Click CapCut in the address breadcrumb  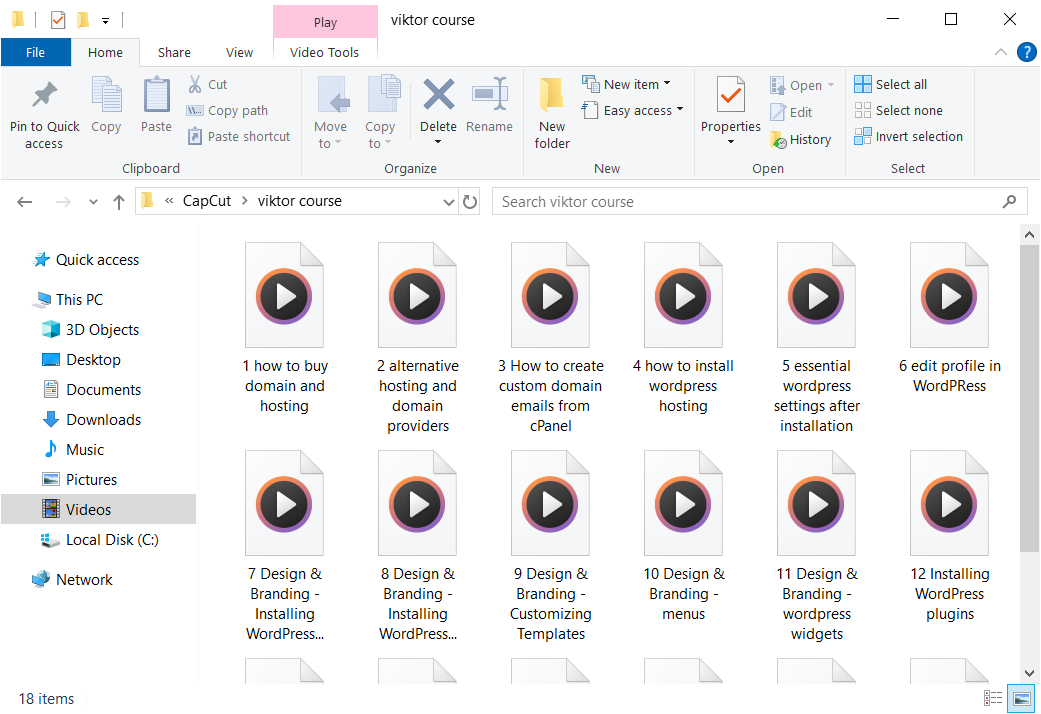click(207, 201)
